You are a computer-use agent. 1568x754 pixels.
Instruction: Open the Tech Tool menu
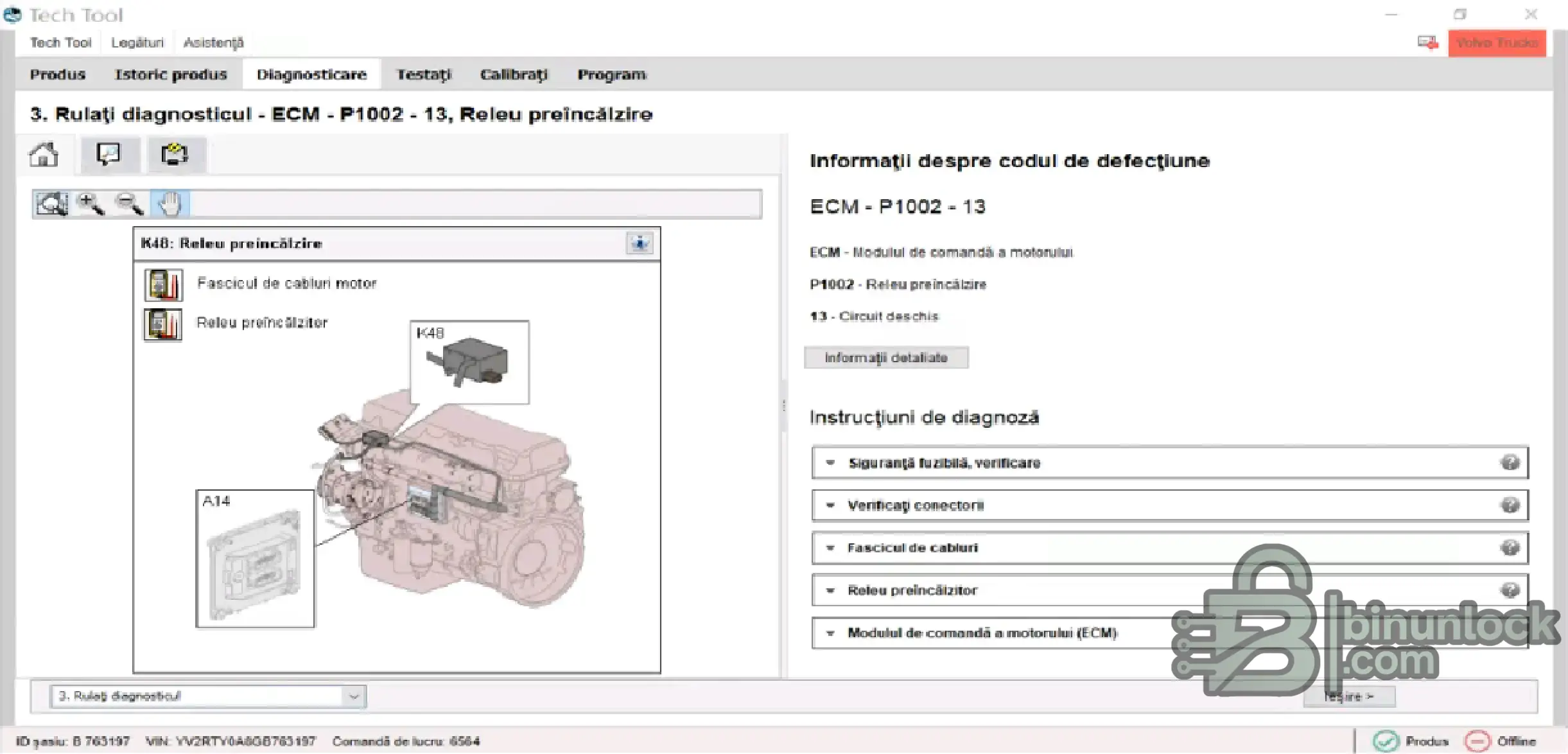(x=61, y=43)
